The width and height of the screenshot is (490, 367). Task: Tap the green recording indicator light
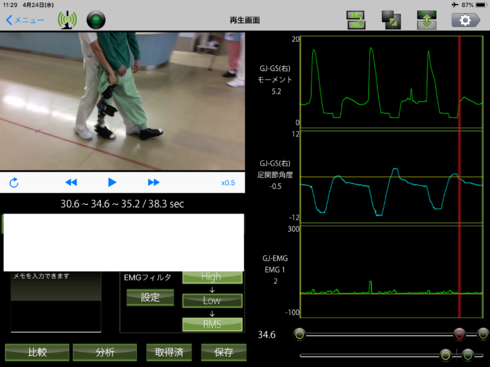(x=96, y=20)
